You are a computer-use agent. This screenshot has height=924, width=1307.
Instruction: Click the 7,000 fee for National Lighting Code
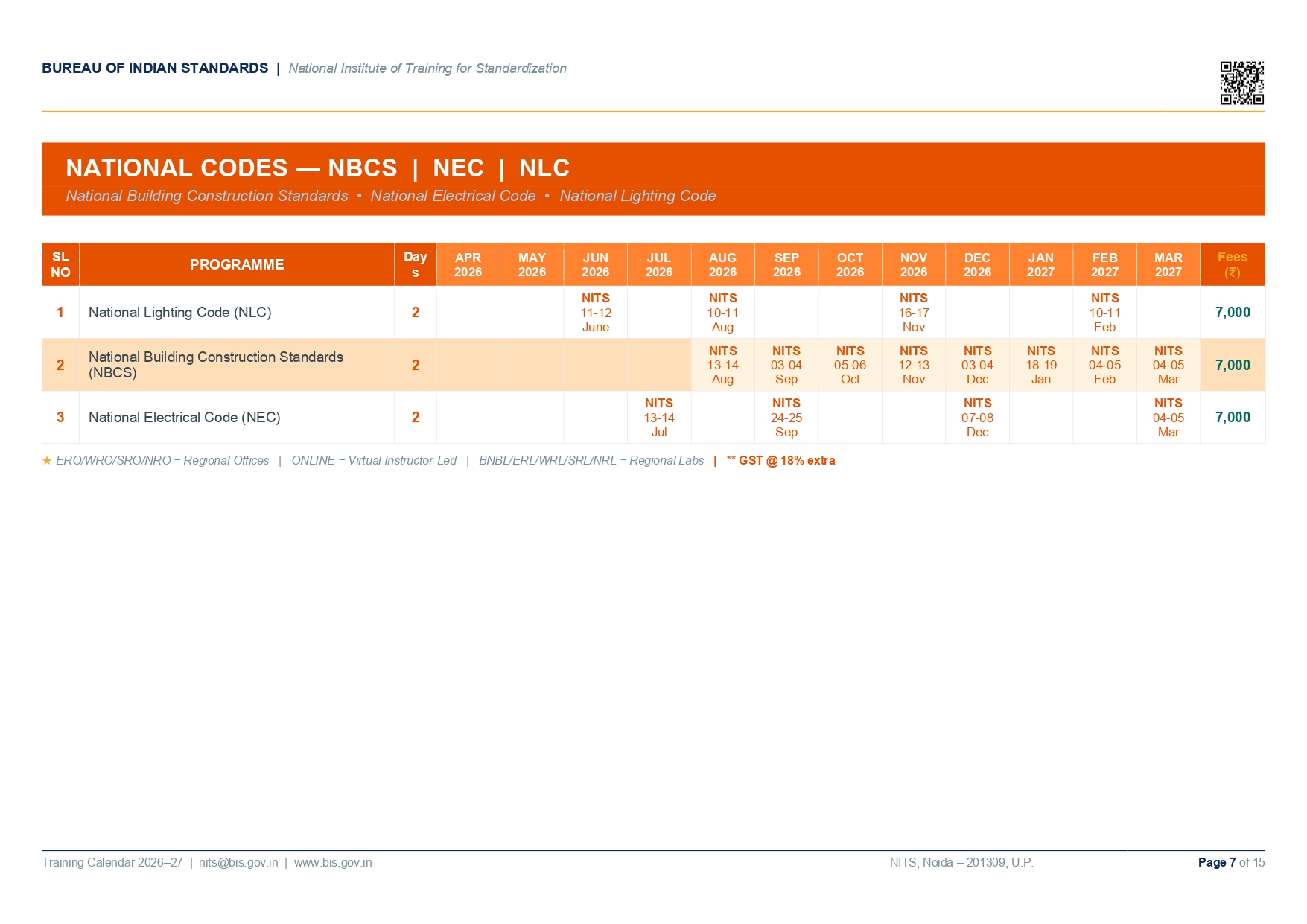coord(1233,313)
